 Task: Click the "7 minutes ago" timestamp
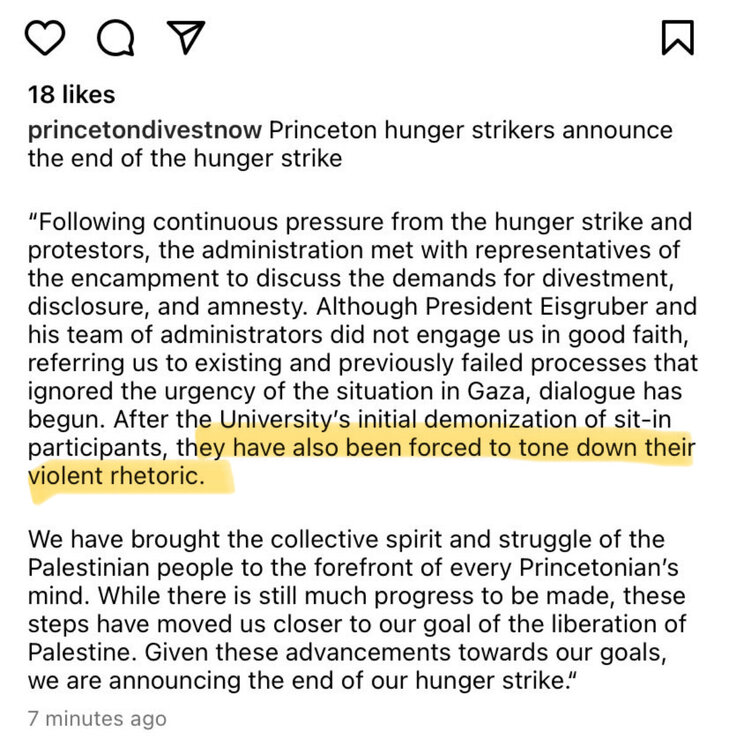tap(96, 718)
